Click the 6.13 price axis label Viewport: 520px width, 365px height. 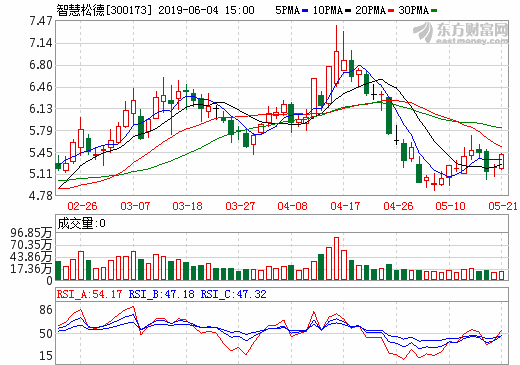41,109
